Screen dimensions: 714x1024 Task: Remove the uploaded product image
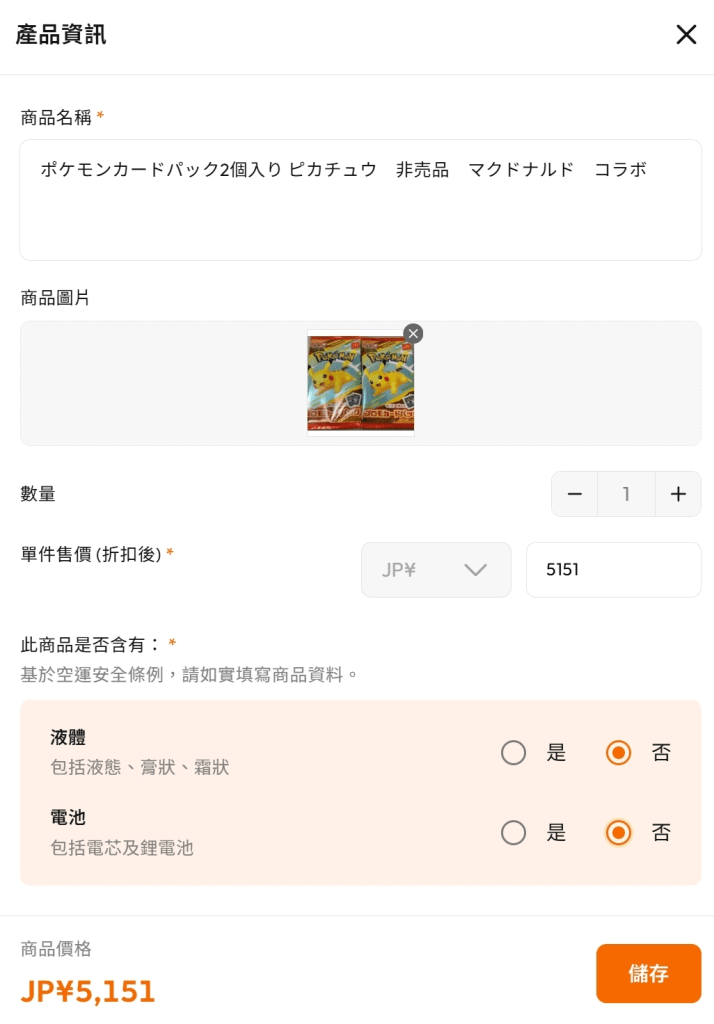[413, 334]
